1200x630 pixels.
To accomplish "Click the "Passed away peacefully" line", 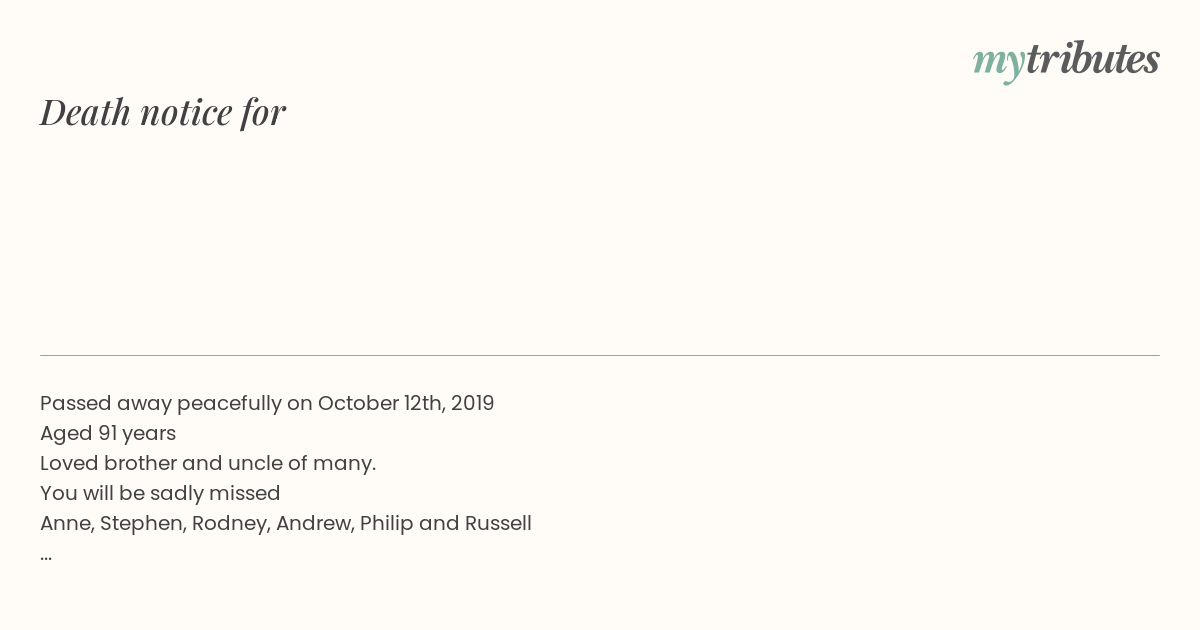I will [267, 403].
